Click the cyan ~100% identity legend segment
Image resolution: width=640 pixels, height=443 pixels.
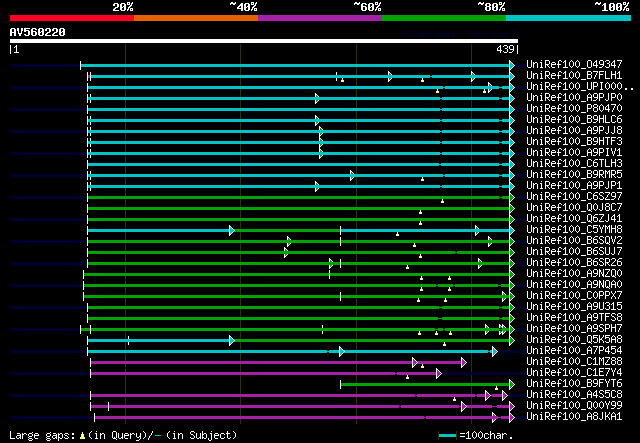pyautogui.click(x=567, y=18)
